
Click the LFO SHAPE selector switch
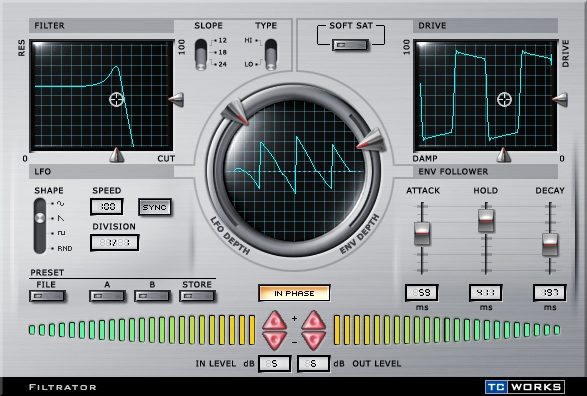coord(40,226)
